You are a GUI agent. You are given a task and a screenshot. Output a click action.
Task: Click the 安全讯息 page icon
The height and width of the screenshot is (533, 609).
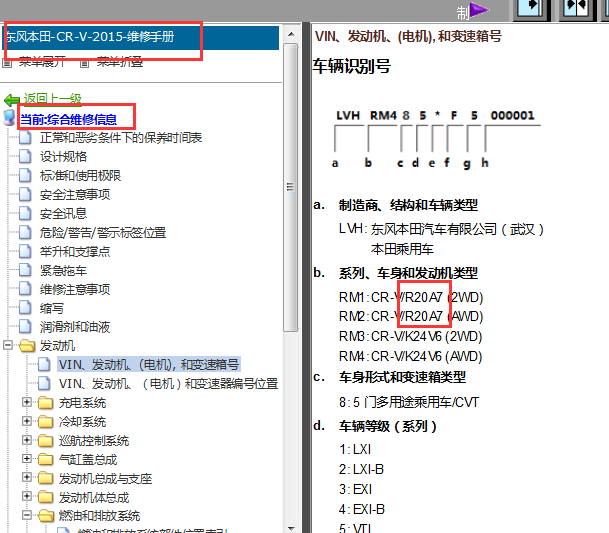click(25, 213)
